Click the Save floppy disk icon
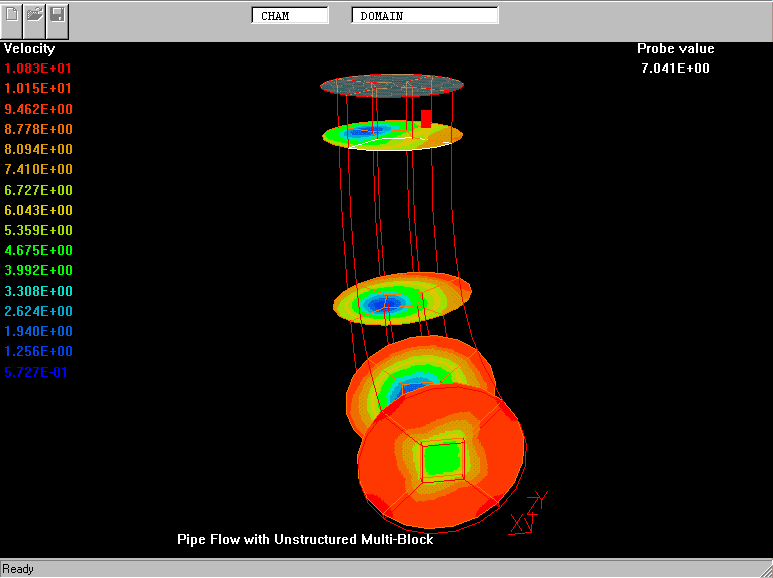Image resolution: width=773 pixels, height=578 pixels. [x=57, y=15]
